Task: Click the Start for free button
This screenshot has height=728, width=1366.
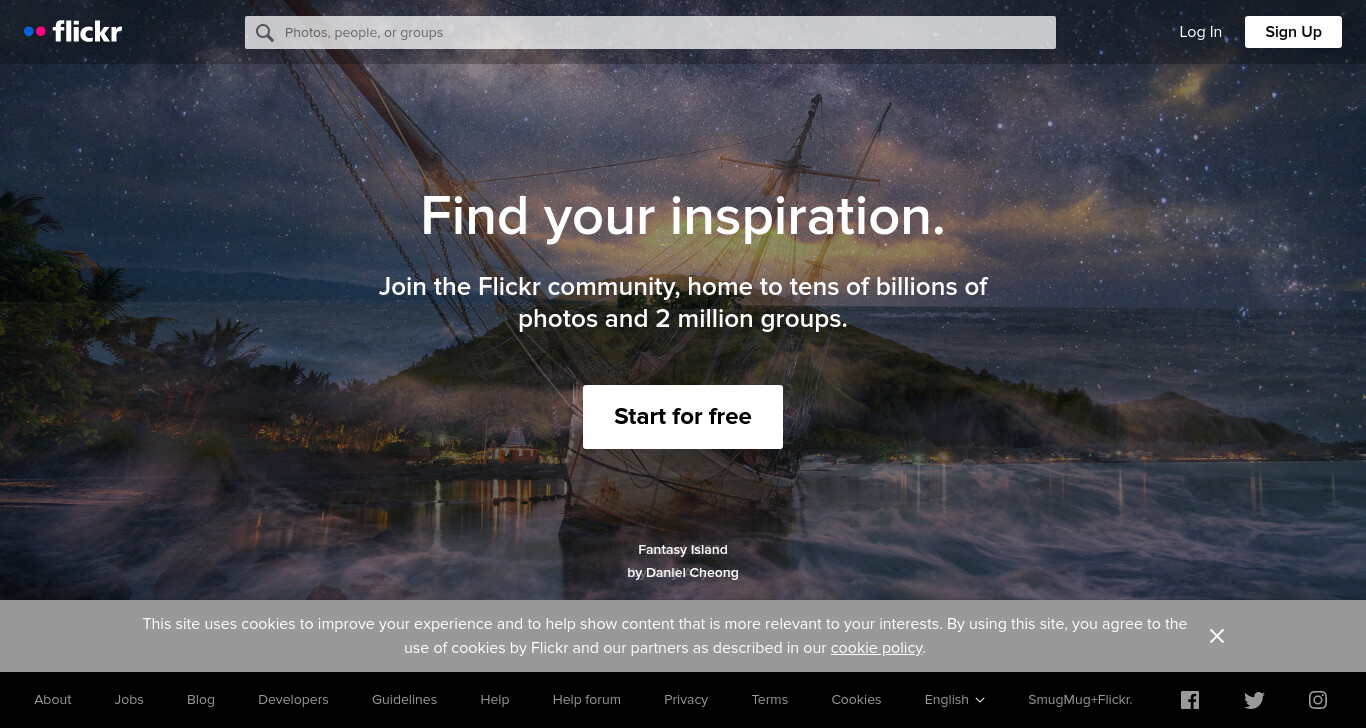Action: point(683,417)
